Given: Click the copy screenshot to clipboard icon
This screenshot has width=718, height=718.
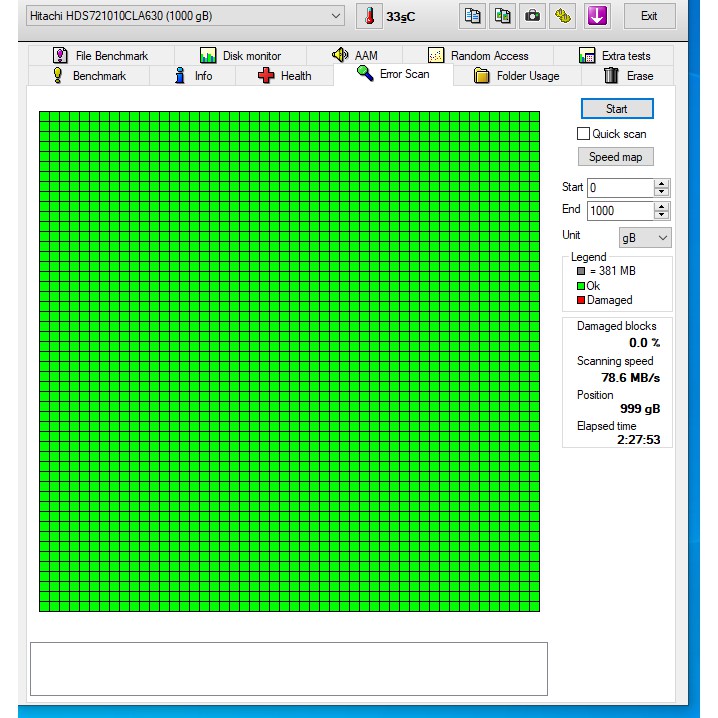Looking at the screenshot, I should [x=503, y=16].
